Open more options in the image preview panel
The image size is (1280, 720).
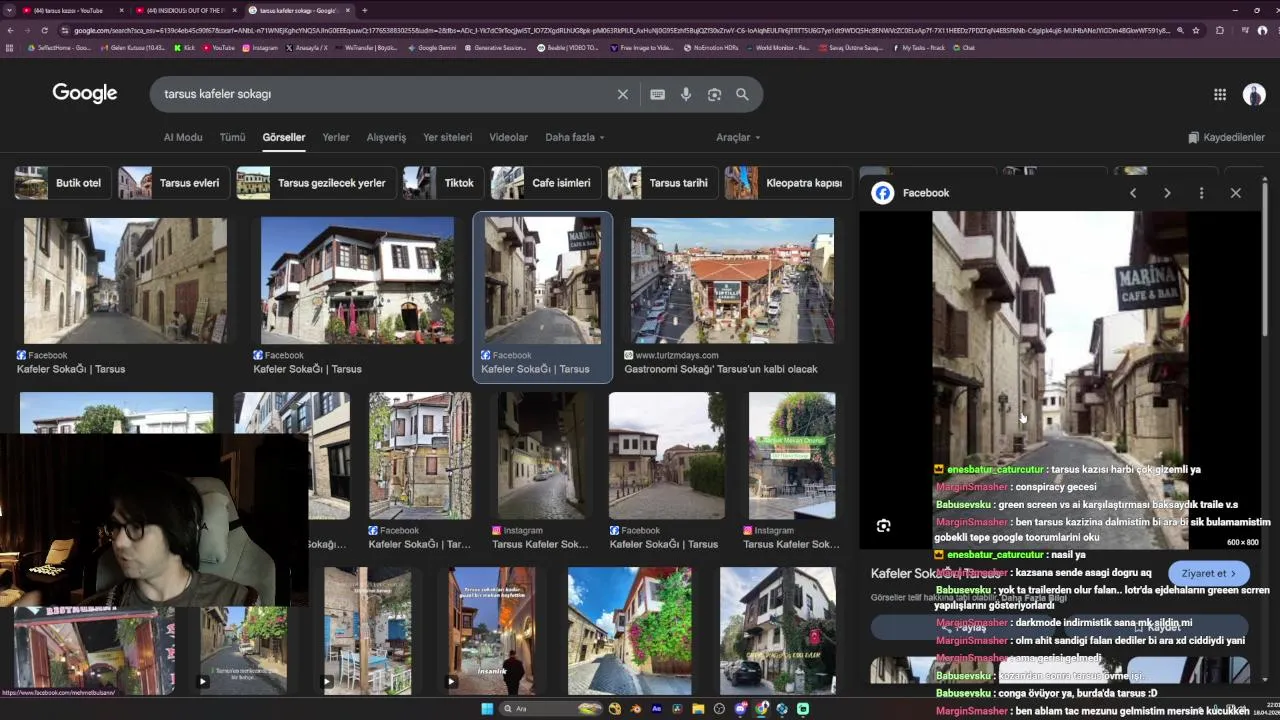[1201, 193]
